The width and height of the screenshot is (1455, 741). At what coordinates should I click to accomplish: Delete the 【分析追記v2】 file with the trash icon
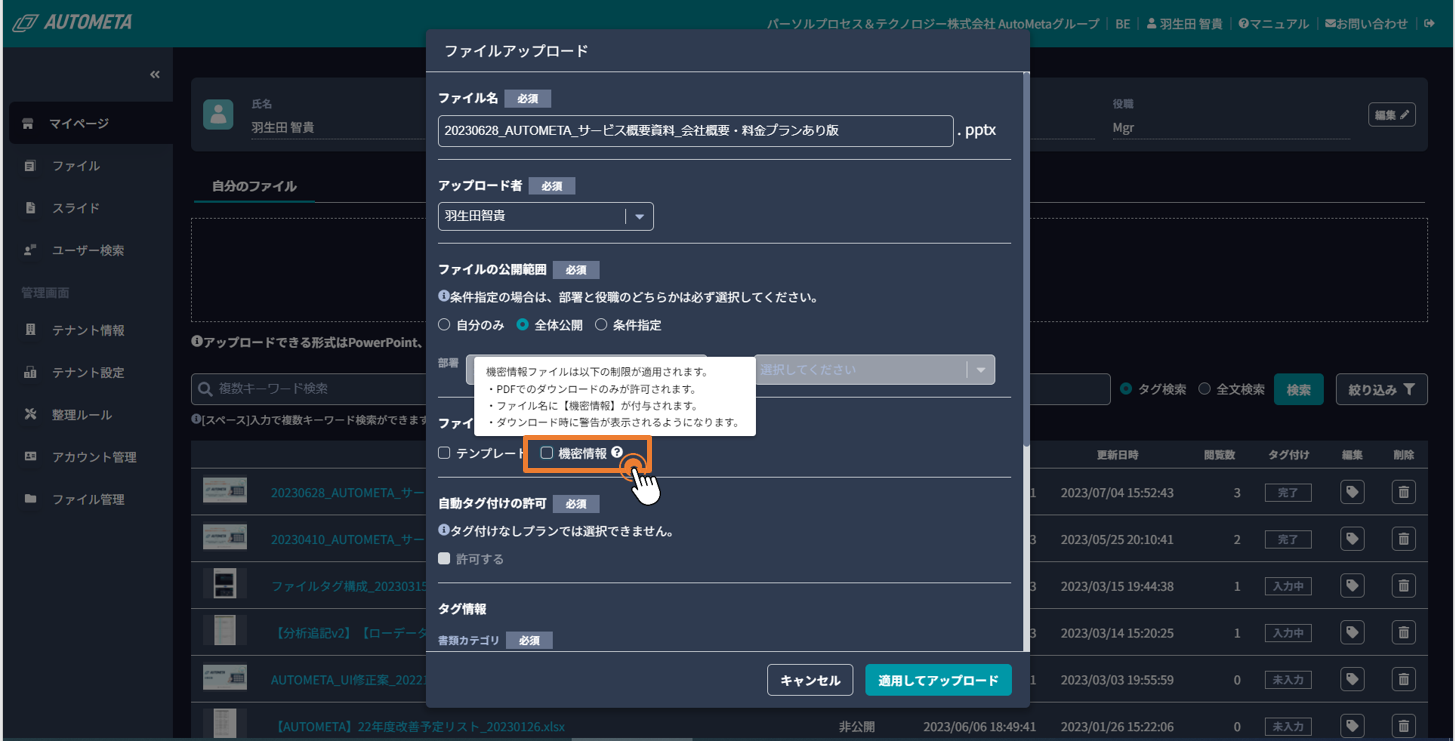(1404, 633)
